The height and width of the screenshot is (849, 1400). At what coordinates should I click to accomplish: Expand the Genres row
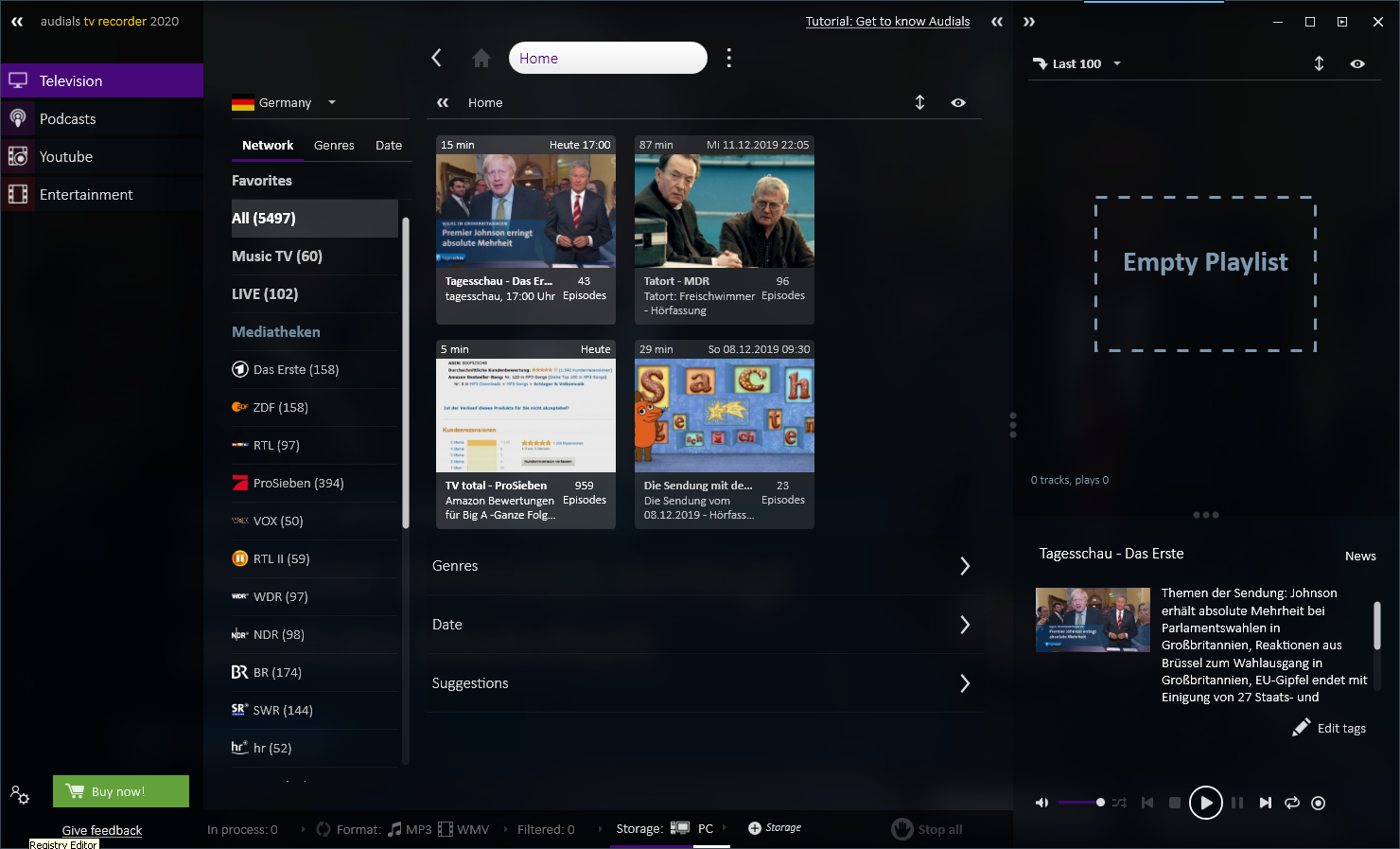tap(705, 566)
